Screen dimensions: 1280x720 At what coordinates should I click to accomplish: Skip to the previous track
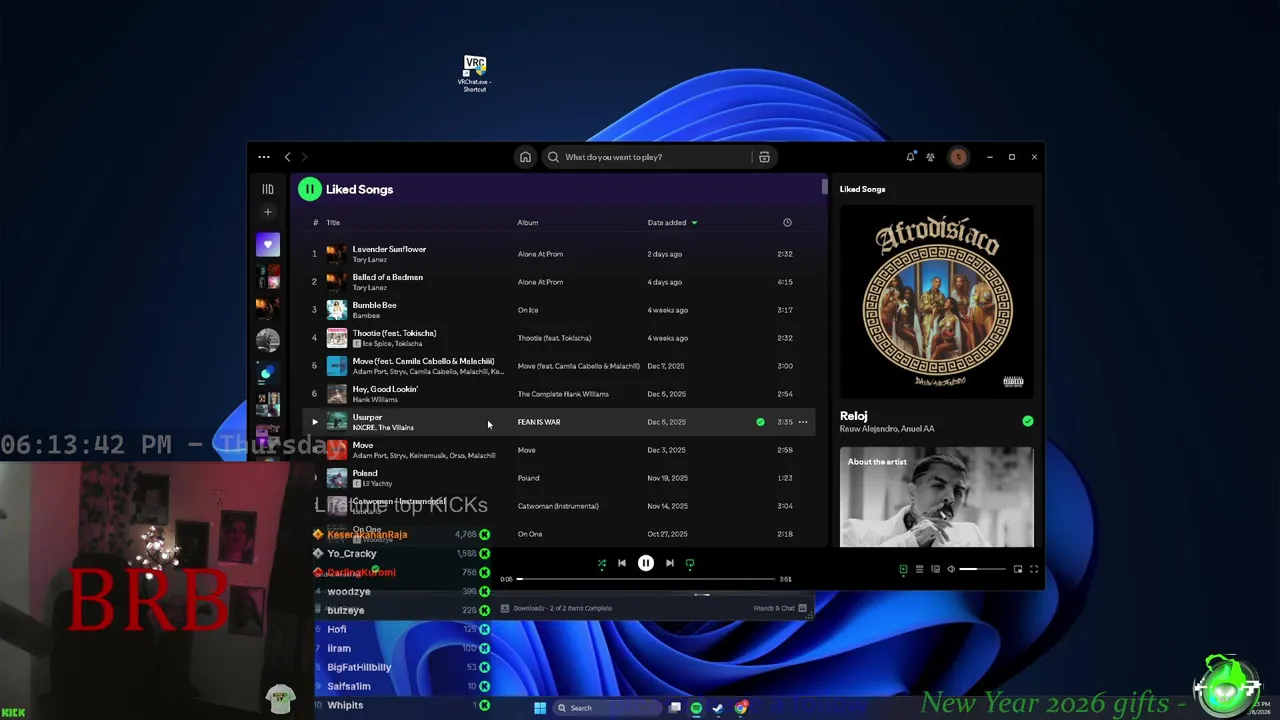click(622, 564)
